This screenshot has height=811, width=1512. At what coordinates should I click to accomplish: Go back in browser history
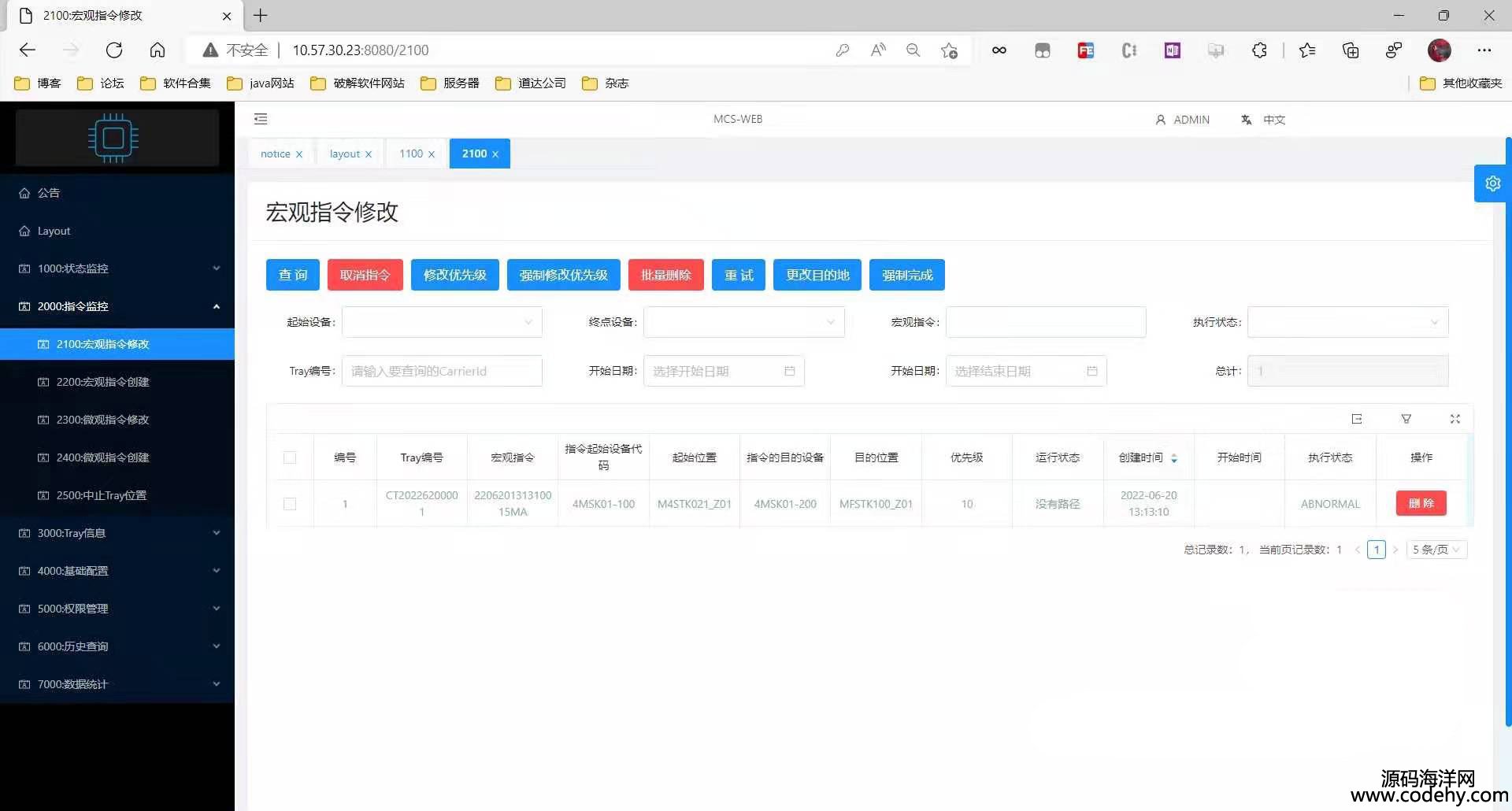(28, 50)
